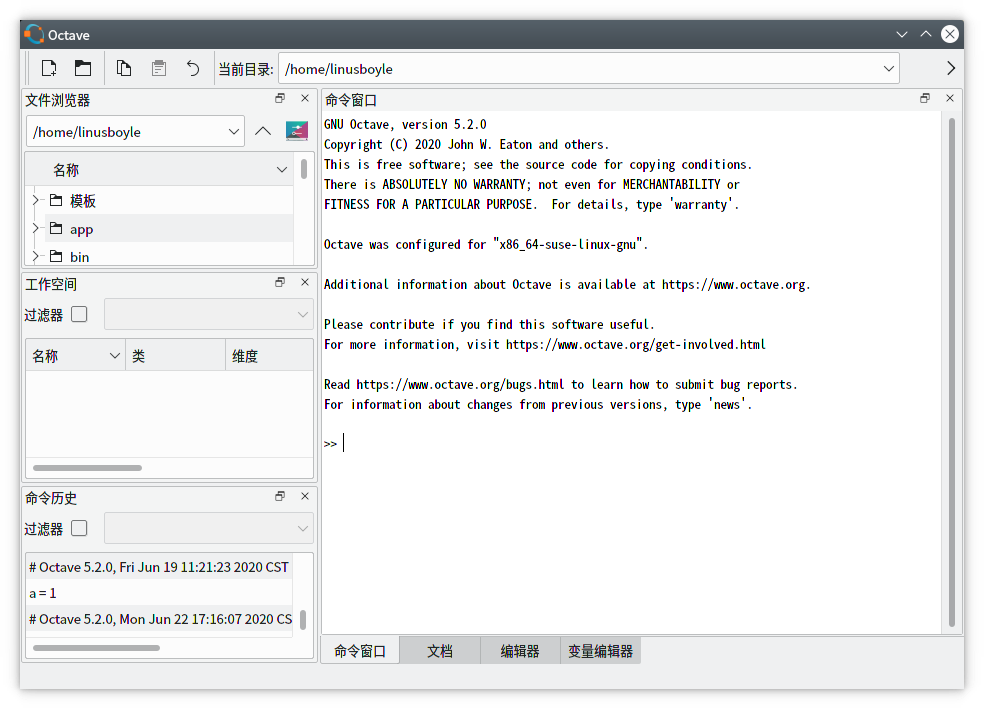Copy selection using toolbar icon
Image resolution: width=984 pixels, height=709 pixels.
(x=124, y=68)
